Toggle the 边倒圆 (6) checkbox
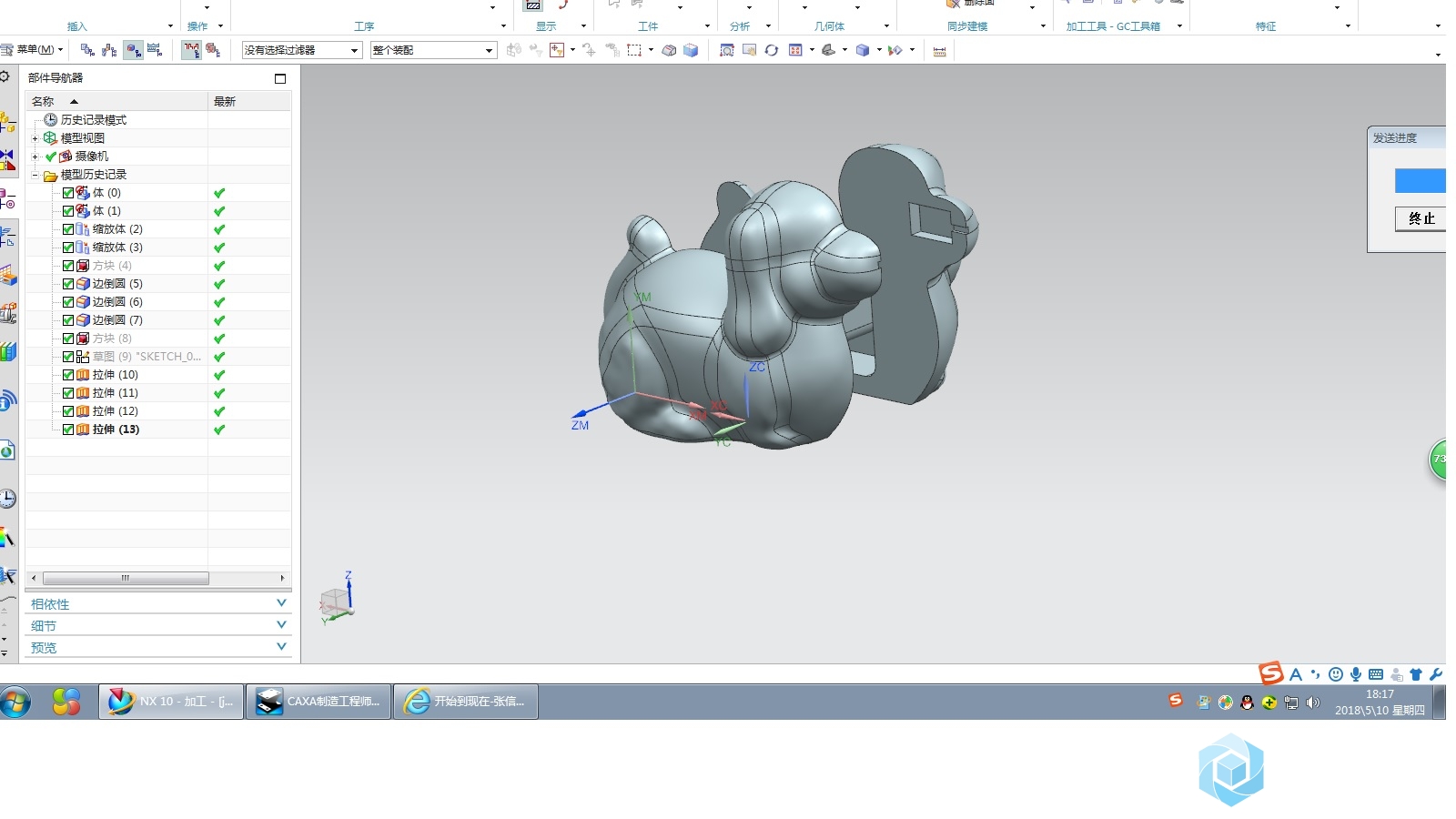 pyautogui.click(x=68, y=302)
